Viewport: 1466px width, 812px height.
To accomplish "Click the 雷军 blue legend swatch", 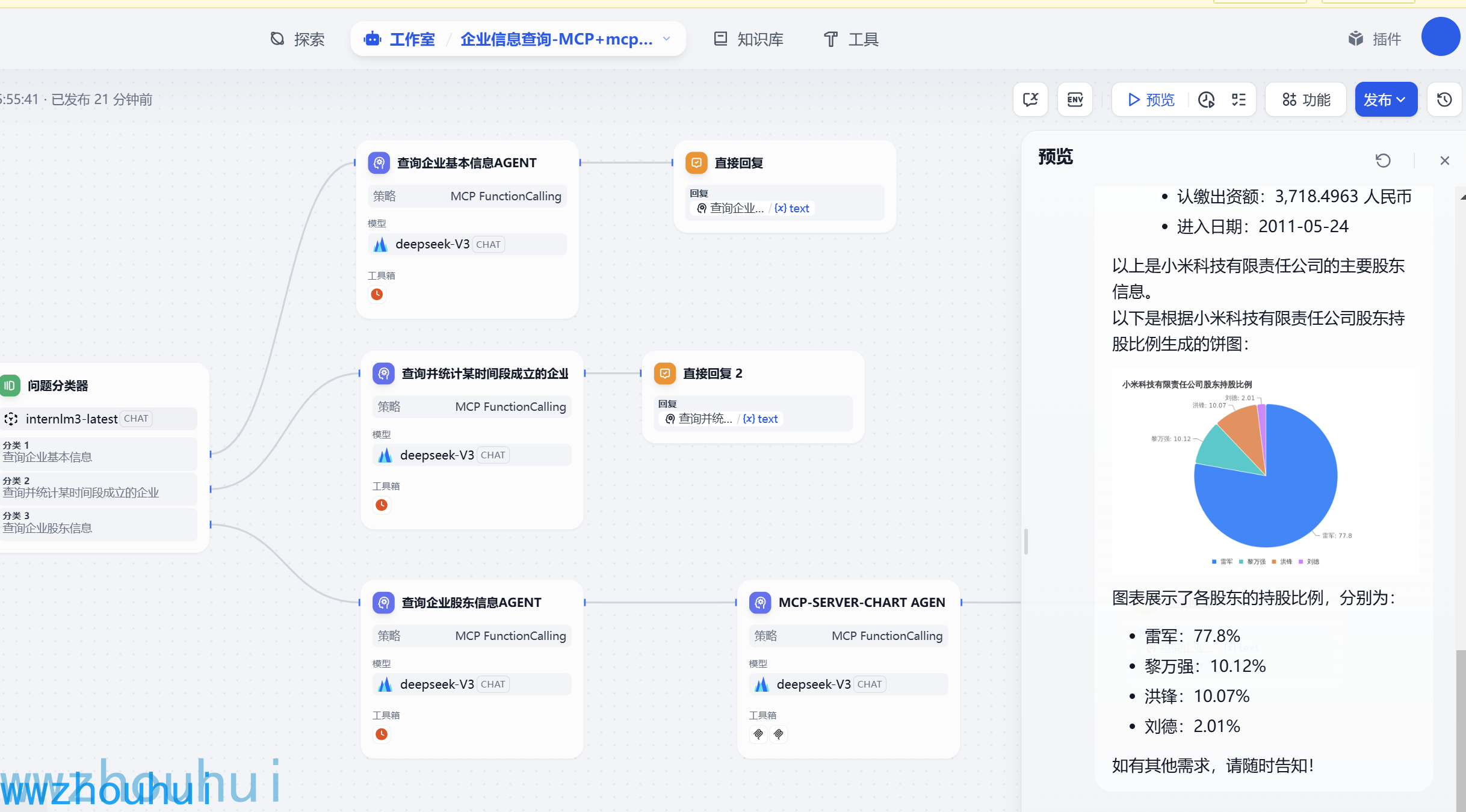I will pyautogui.click(x=1214, y=561).
